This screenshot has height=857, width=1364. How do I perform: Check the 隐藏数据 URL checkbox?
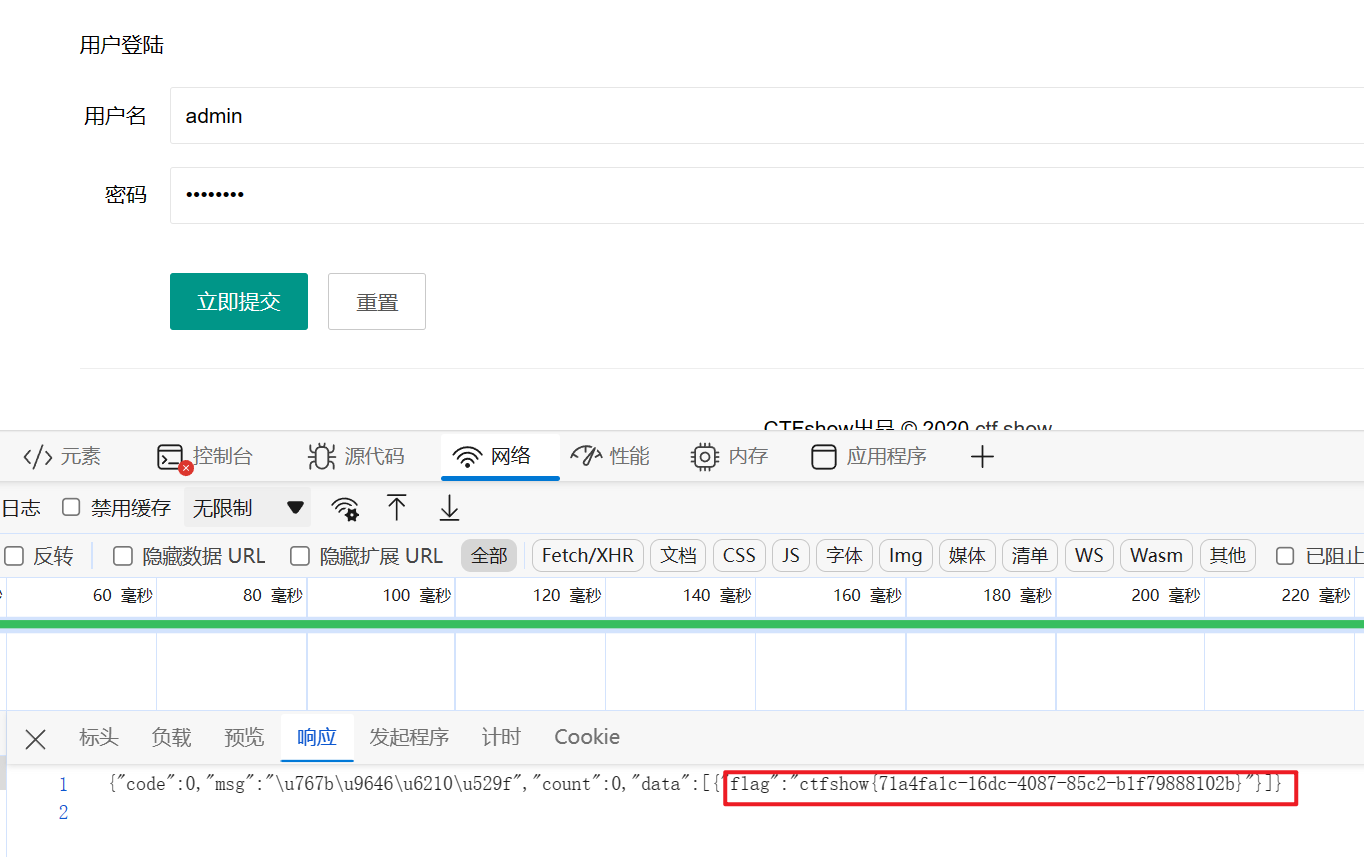click(123, 555)
